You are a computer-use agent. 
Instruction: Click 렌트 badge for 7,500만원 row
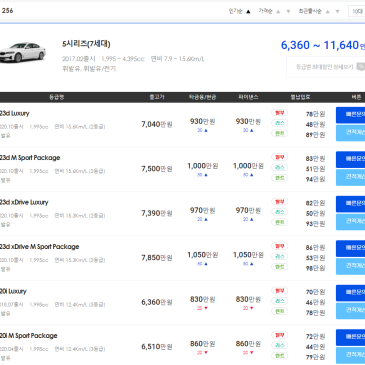[x=279, y=178]
